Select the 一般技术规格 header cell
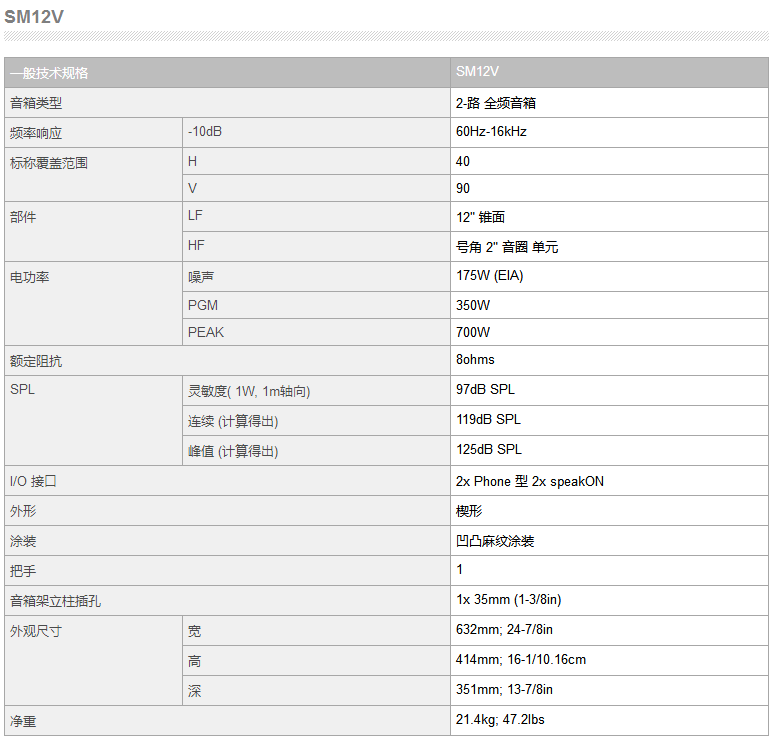This screenshot has width=773, height=739. 227,73
